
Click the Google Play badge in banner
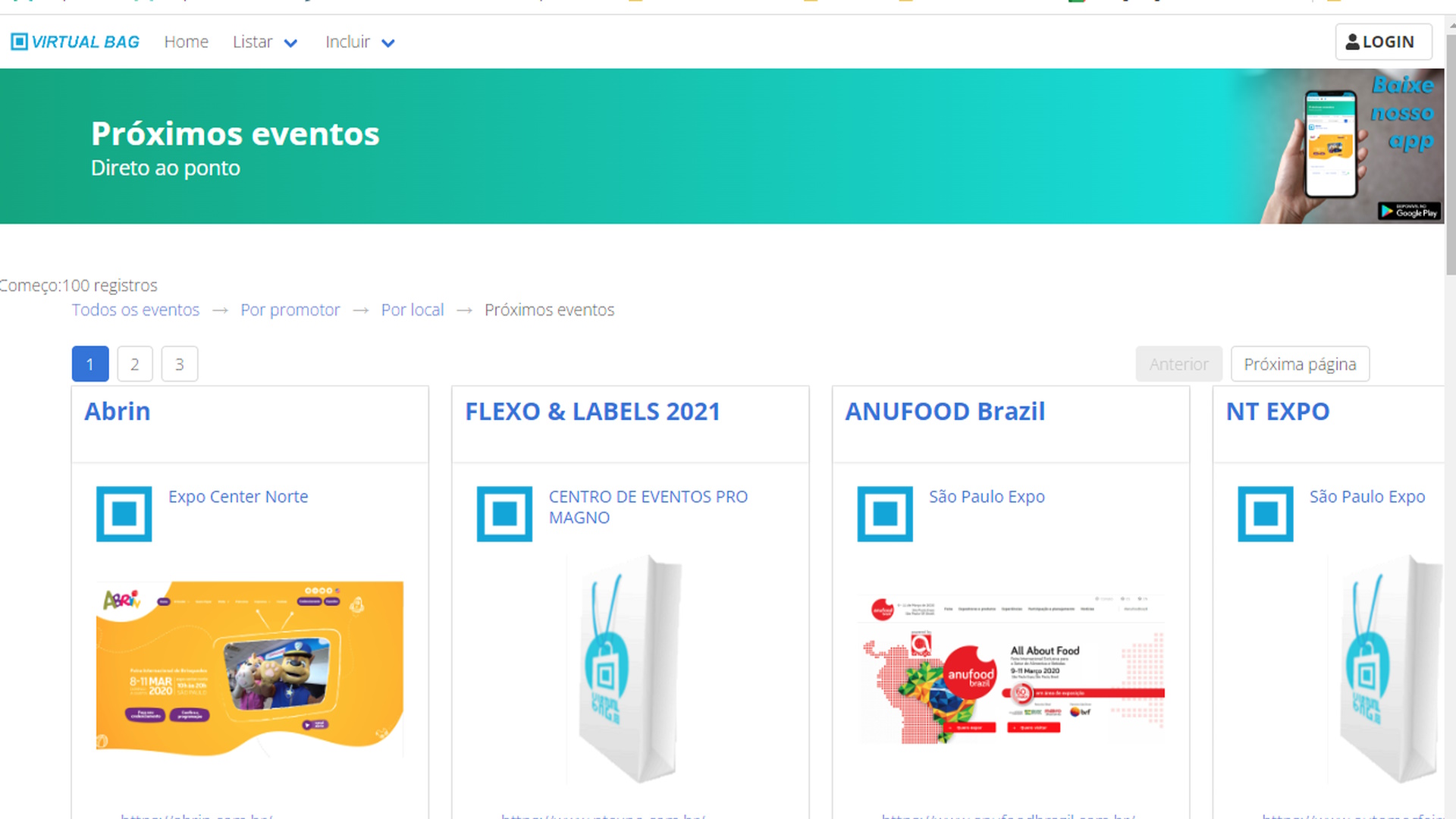1408,212
